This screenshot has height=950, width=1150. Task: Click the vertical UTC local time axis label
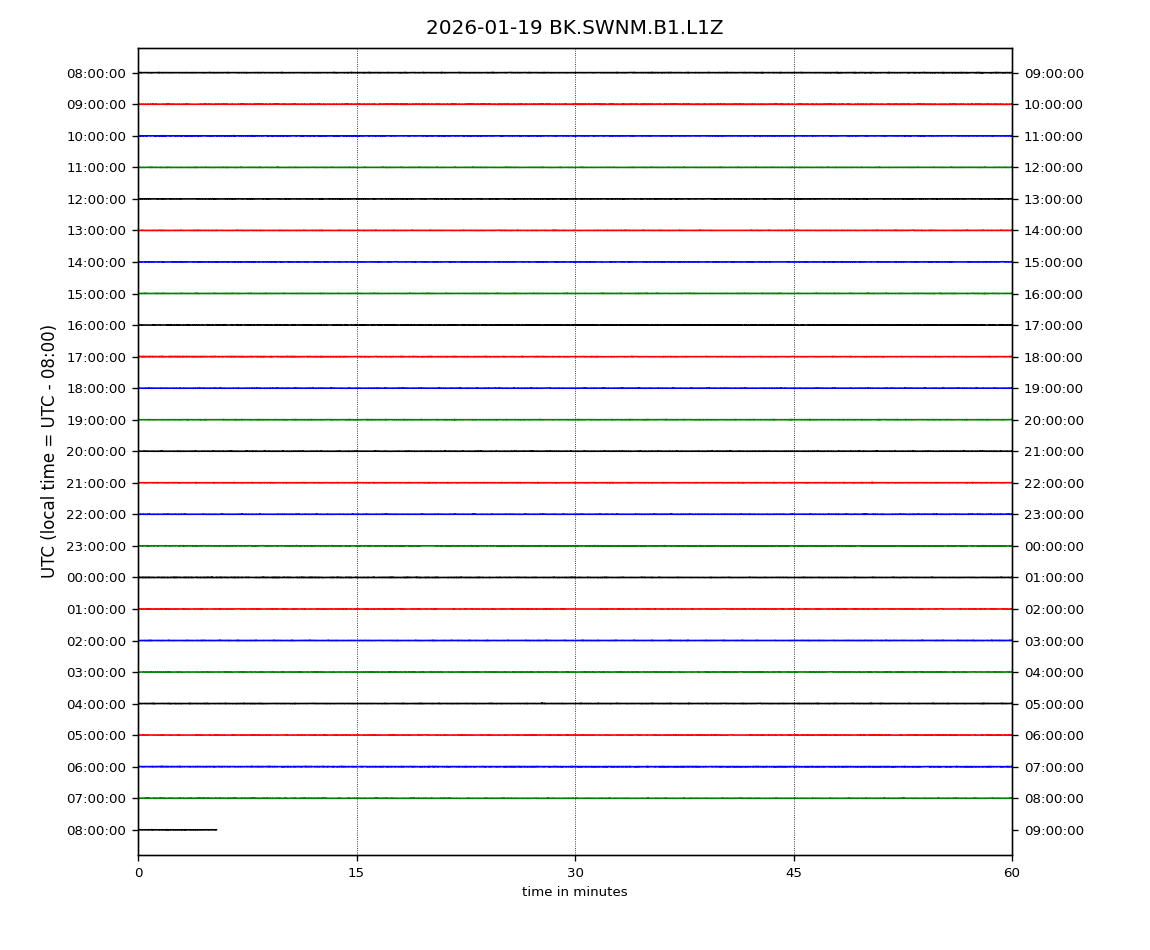click(49, 451)
